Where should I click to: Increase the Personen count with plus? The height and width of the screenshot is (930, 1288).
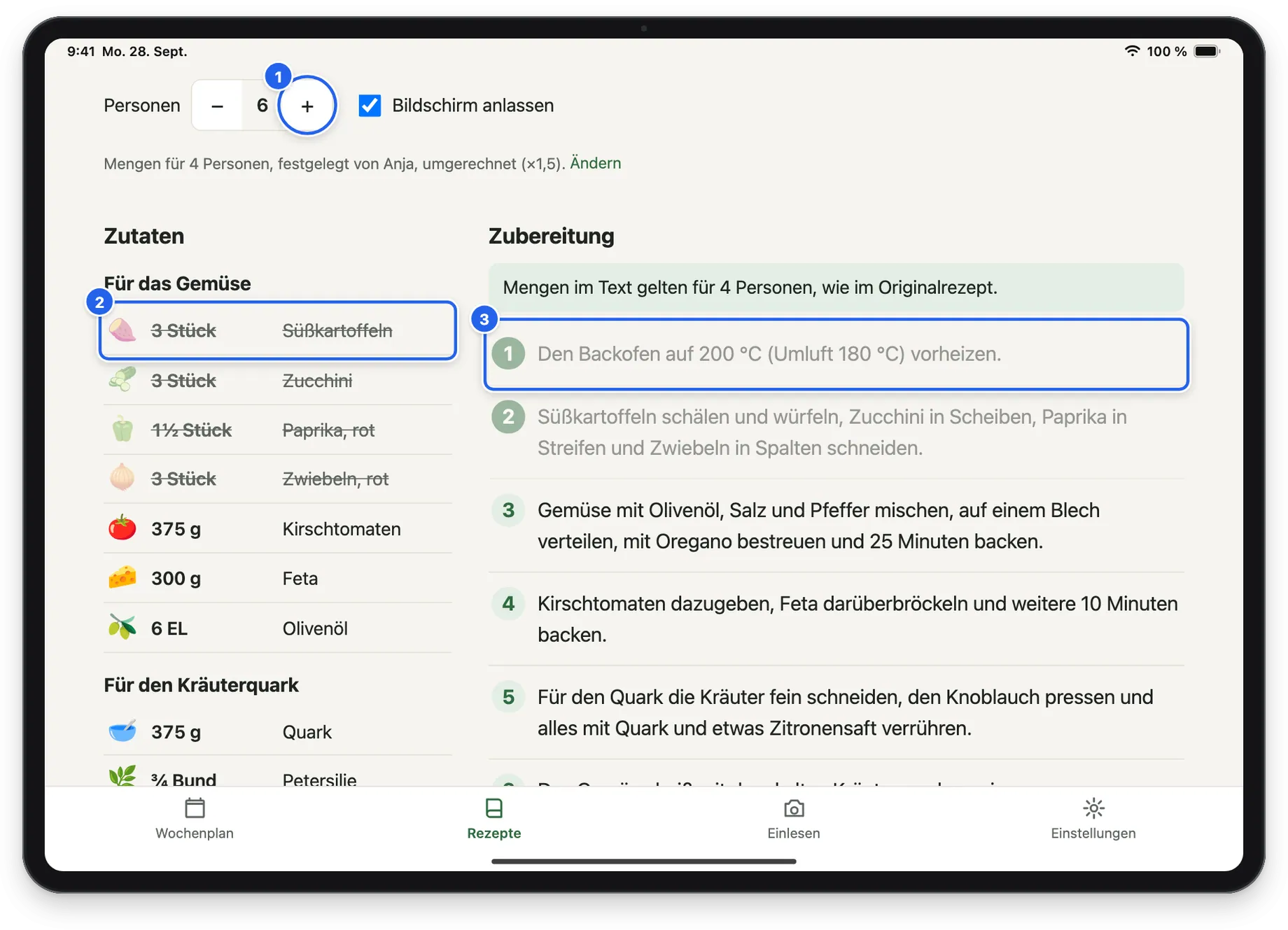[307, 106]
